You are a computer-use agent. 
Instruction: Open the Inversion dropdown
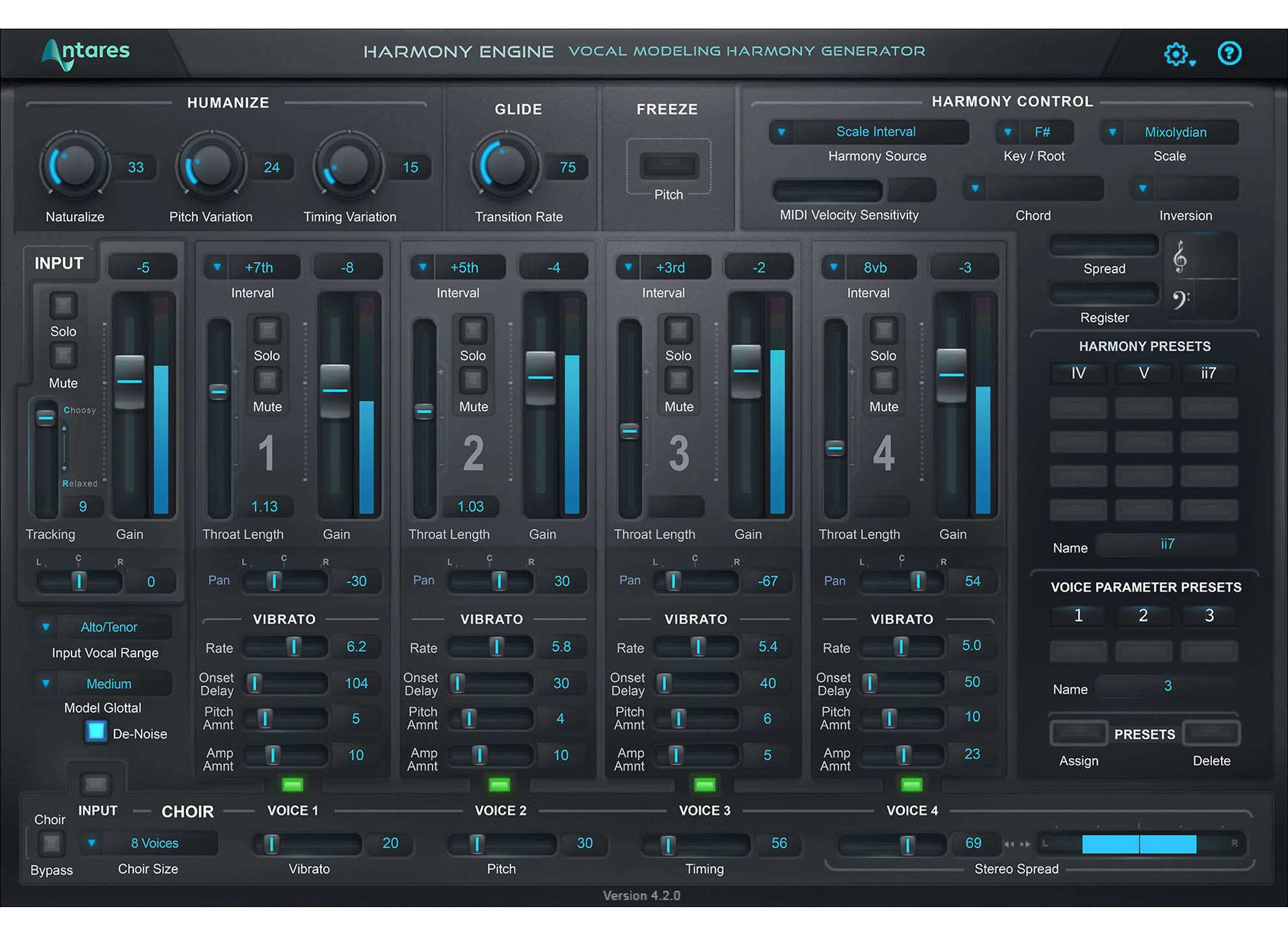pyautogui.click(x=1185, y=189)
